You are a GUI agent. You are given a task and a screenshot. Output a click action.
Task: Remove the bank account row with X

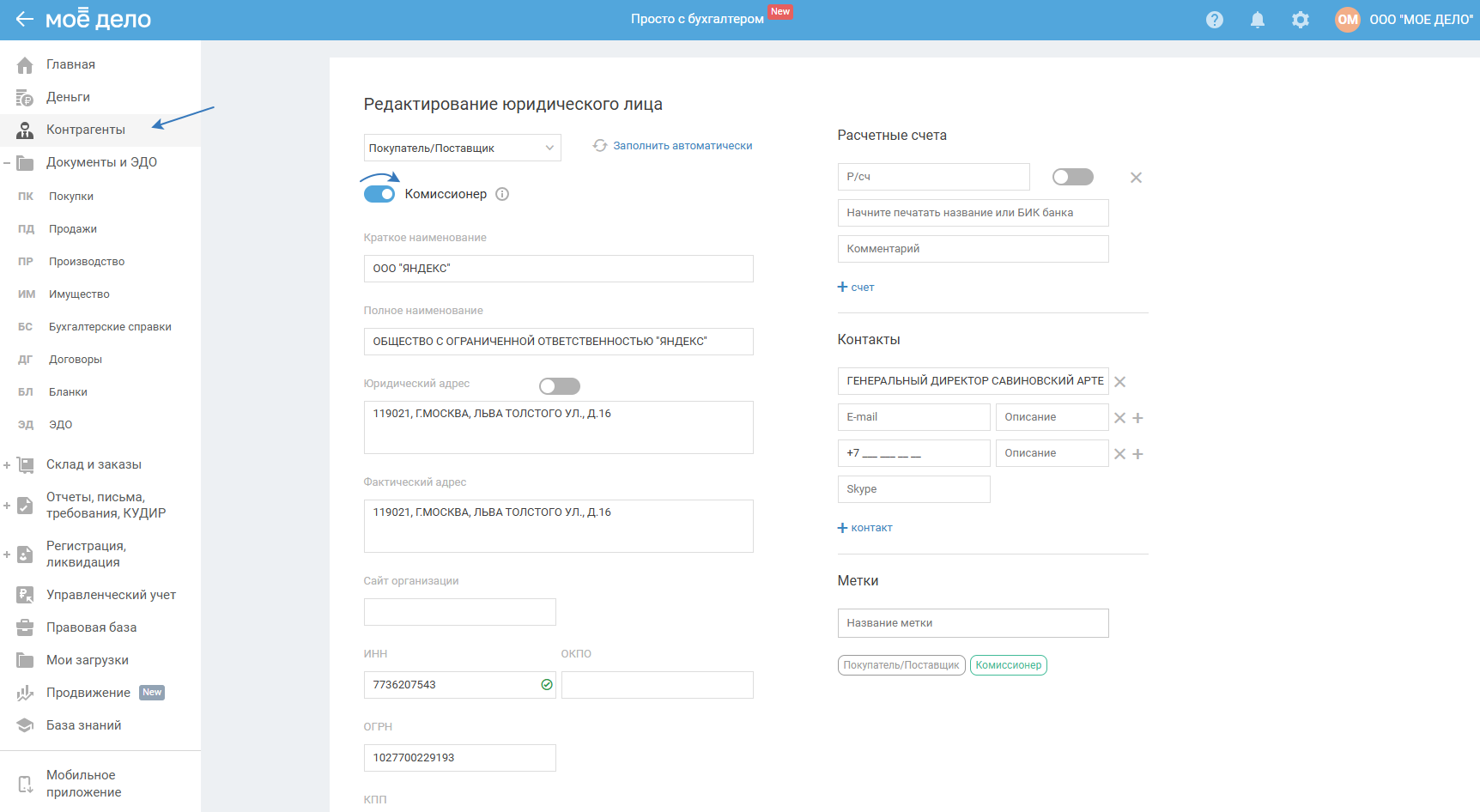[1136, 178]
